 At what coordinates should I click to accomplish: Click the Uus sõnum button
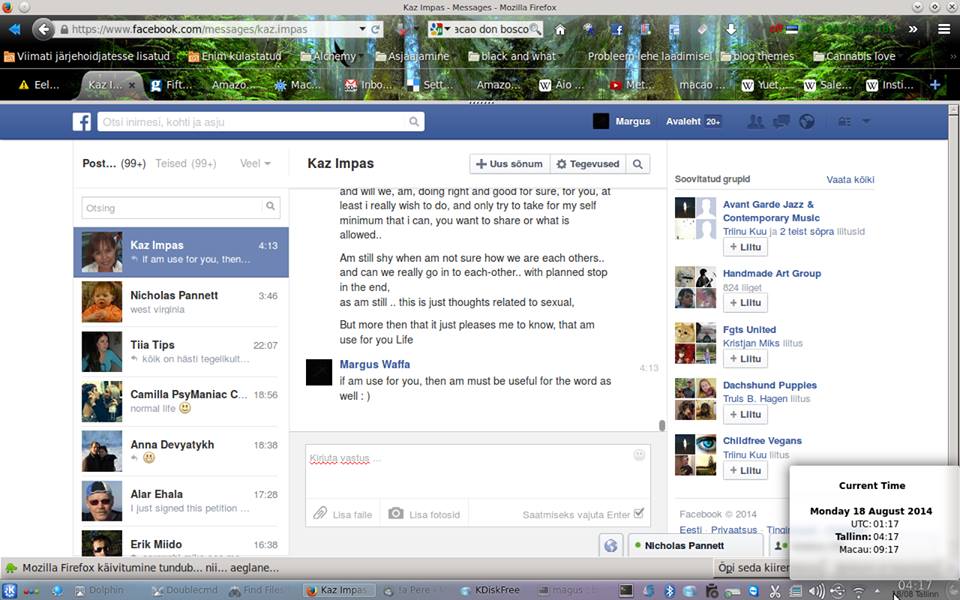509,164
